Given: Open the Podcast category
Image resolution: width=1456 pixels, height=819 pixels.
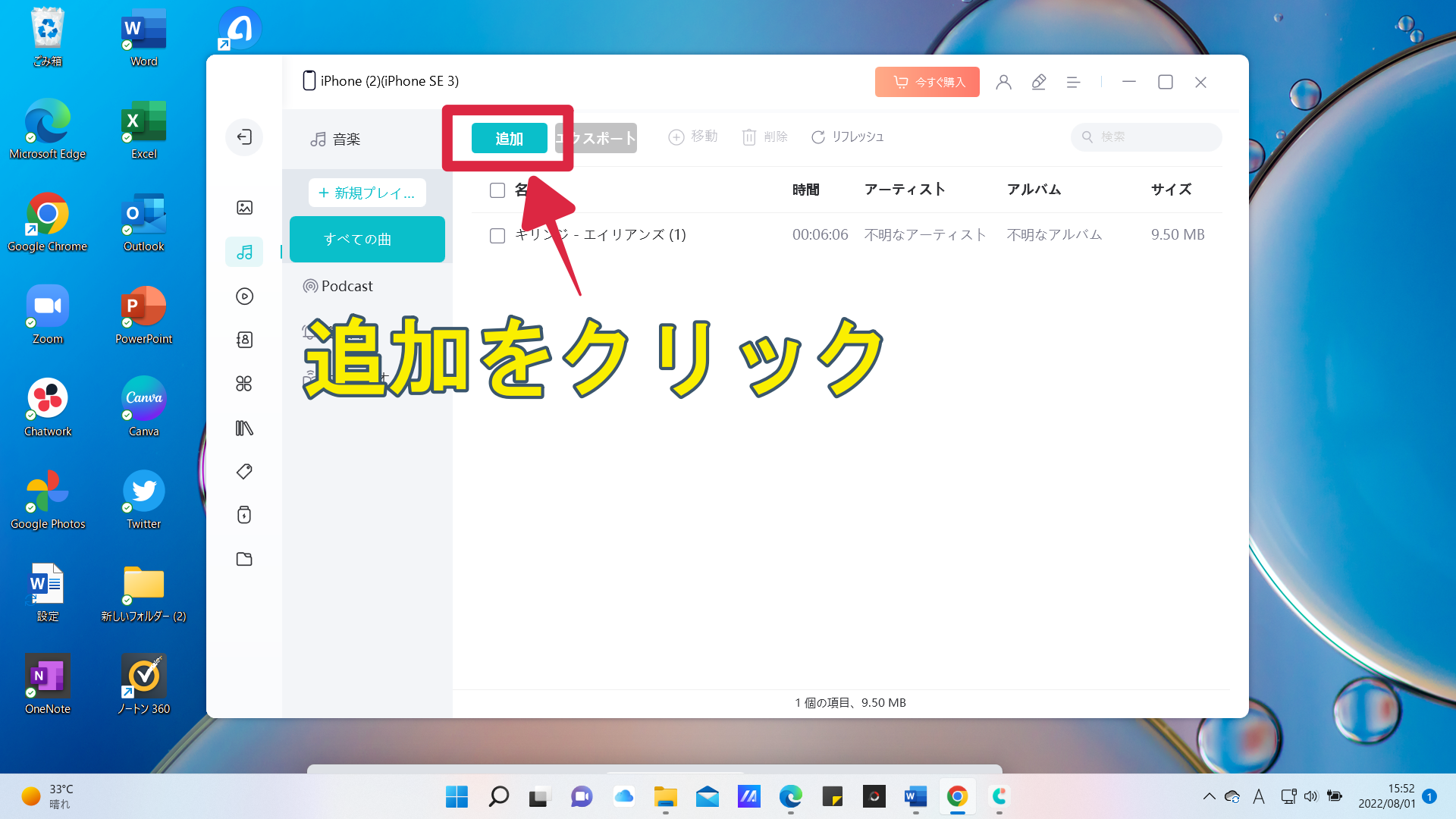Looking at the screenshot, I should click(338, 286).
